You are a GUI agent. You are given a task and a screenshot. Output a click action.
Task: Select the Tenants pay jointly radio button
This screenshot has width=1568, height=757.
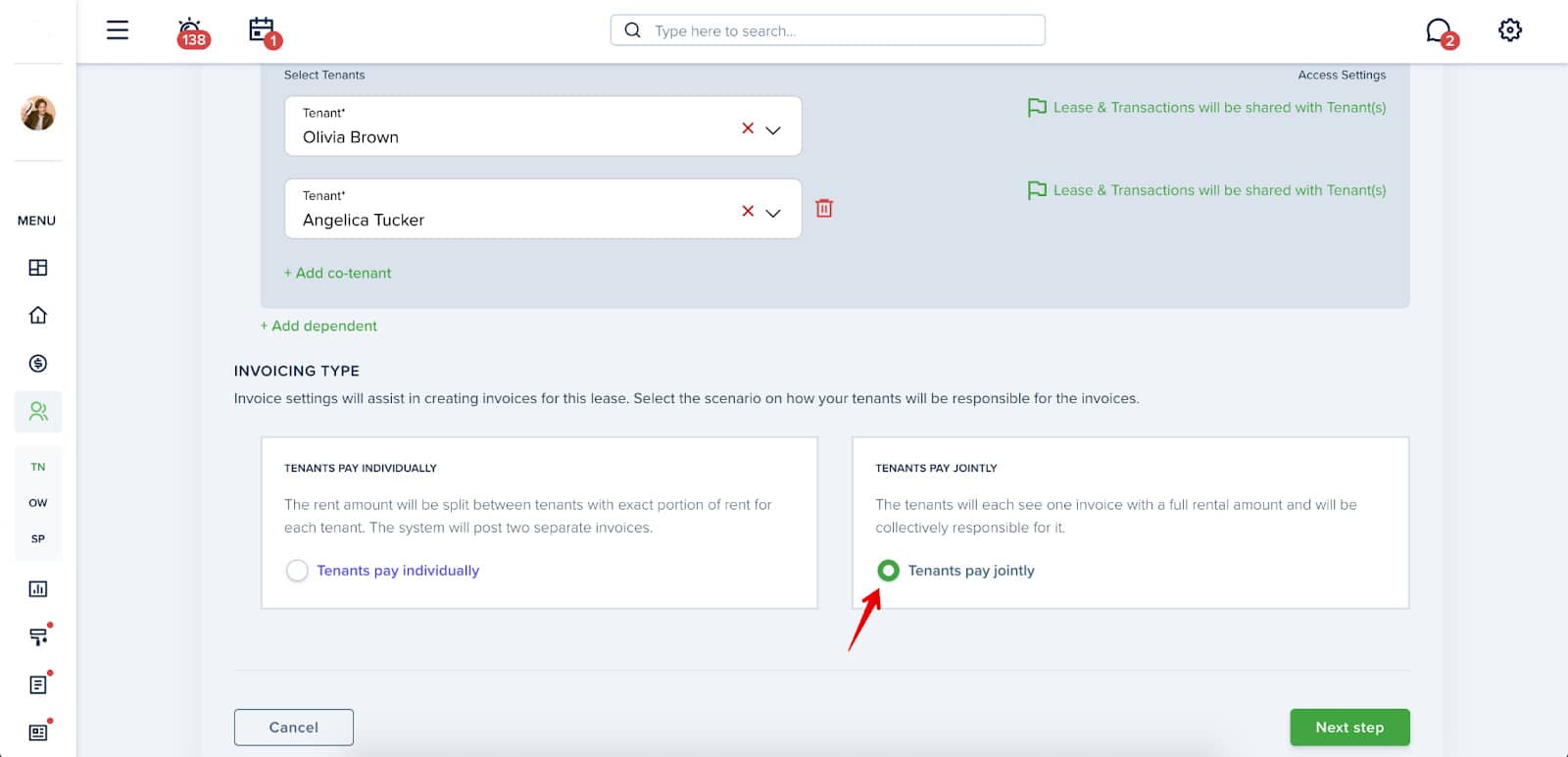888,571
